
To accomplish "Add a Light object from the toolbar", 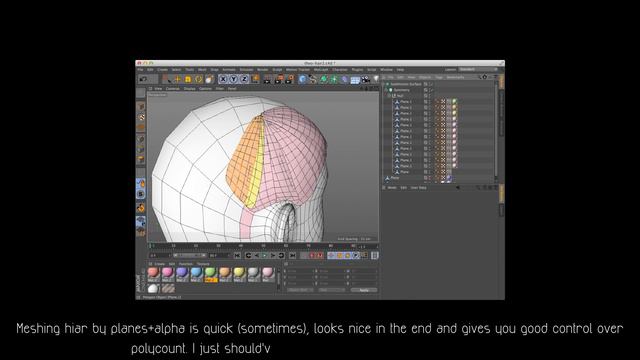I will click(376, 79).
